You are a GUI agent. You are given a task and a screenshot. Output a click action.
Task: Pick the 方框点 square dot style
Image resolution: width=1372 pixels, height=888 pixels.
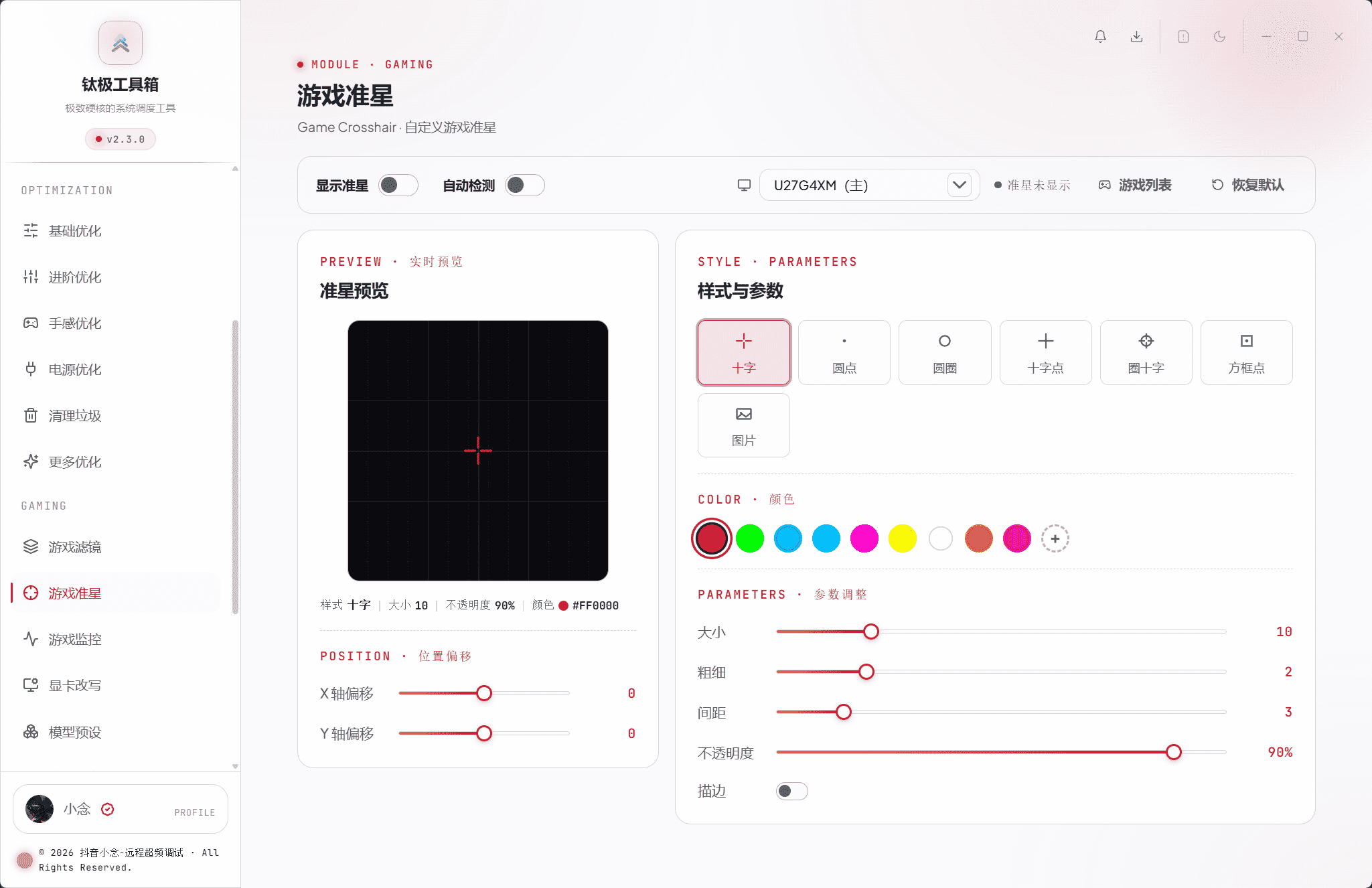coord(1246,352)
